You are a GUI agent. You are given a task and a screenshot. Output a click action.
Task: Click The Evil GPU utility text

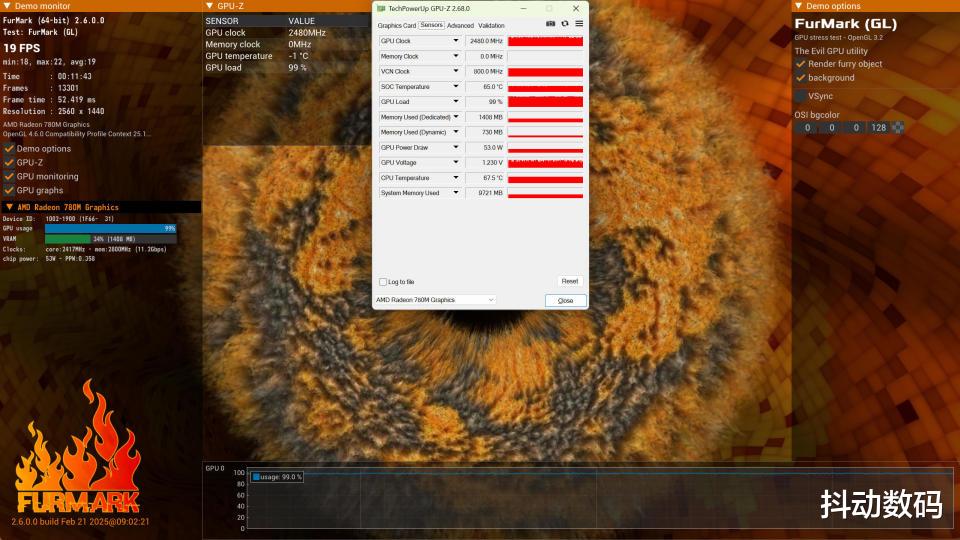click(831, 51)
